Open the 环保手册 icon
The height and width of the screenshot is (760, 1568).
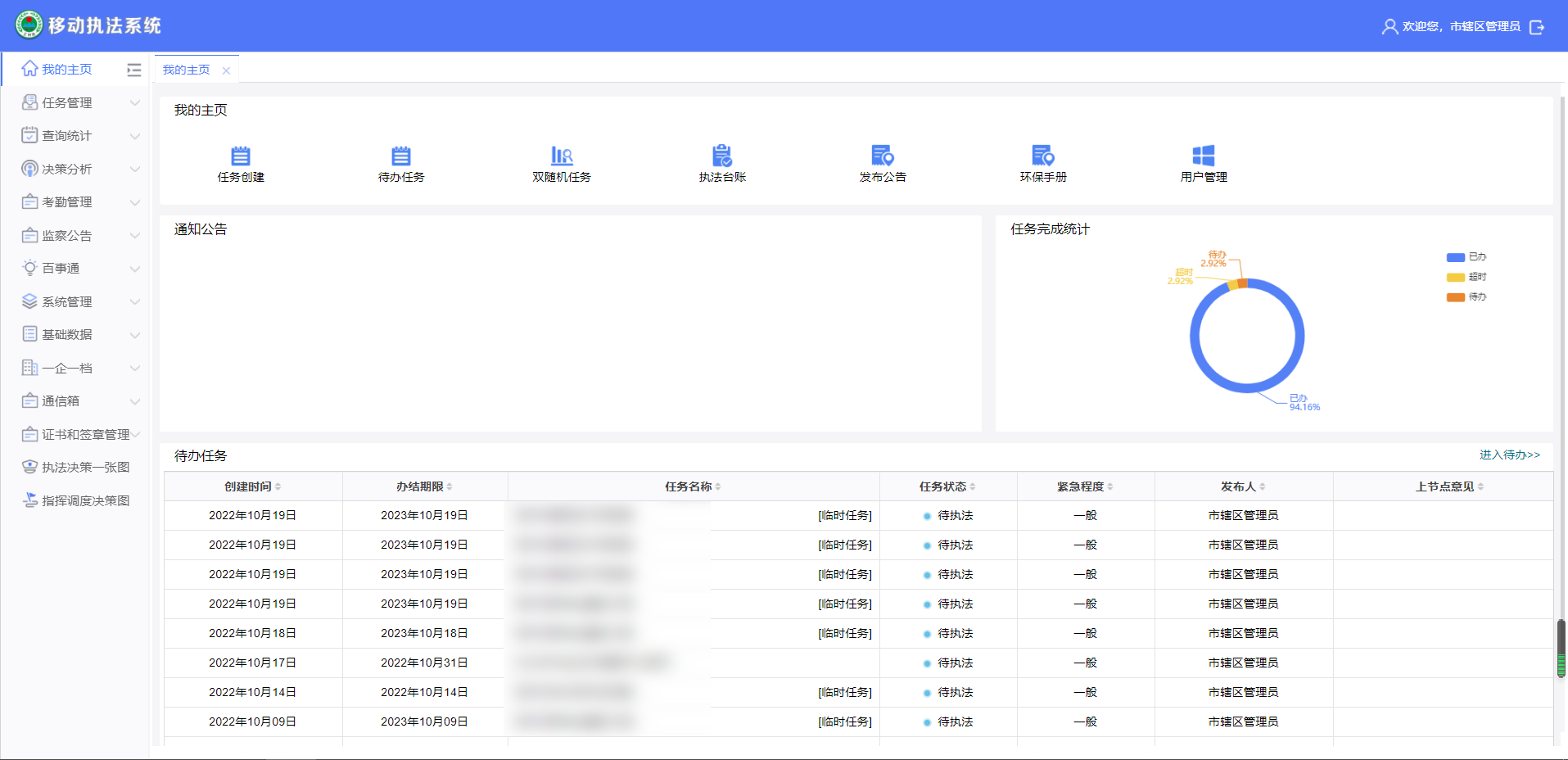[1042, 156]
